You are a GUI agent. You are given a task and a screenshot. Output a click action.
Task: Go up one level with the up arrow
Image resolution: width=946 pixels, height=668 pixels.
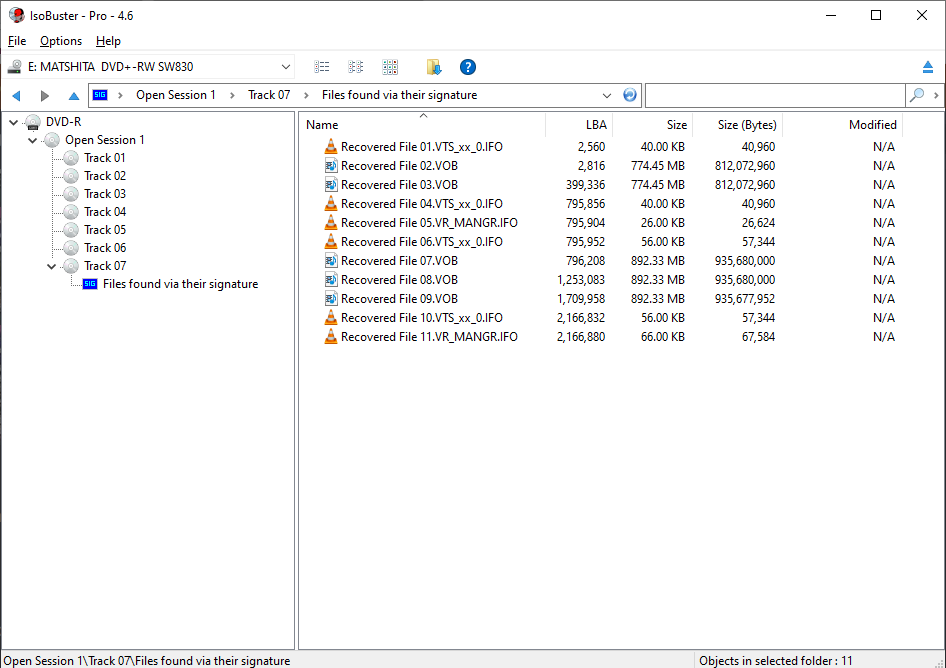[74, 95]
